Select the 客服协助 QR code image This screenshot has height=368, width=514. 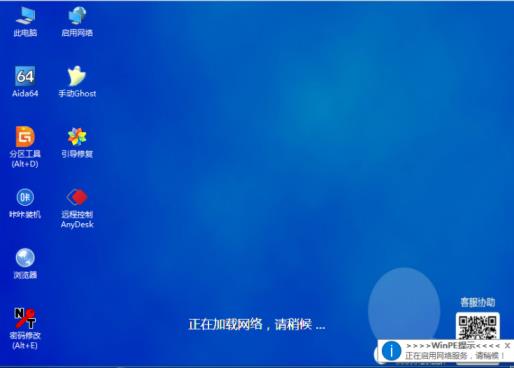478,326
